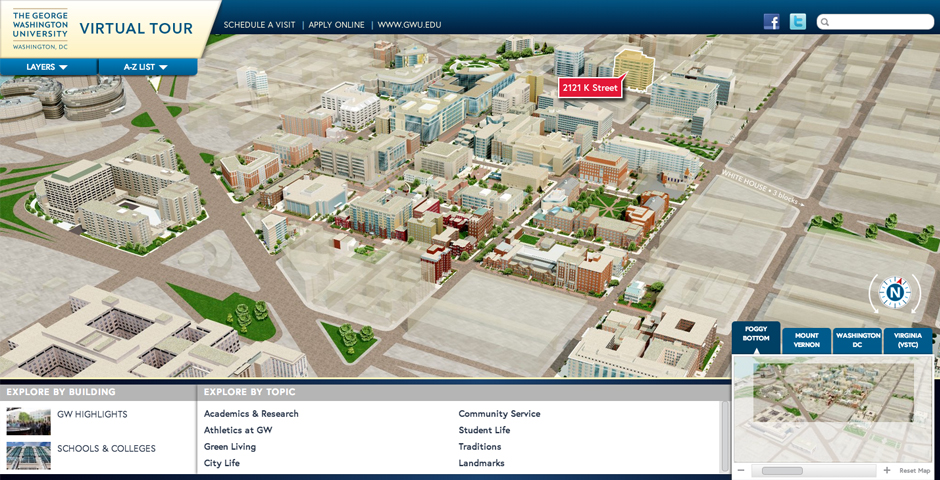Image resolution: width=940 pixels, height=480 pixels.
Task: Click Reset Map button
Action: (x=915, y=472)
